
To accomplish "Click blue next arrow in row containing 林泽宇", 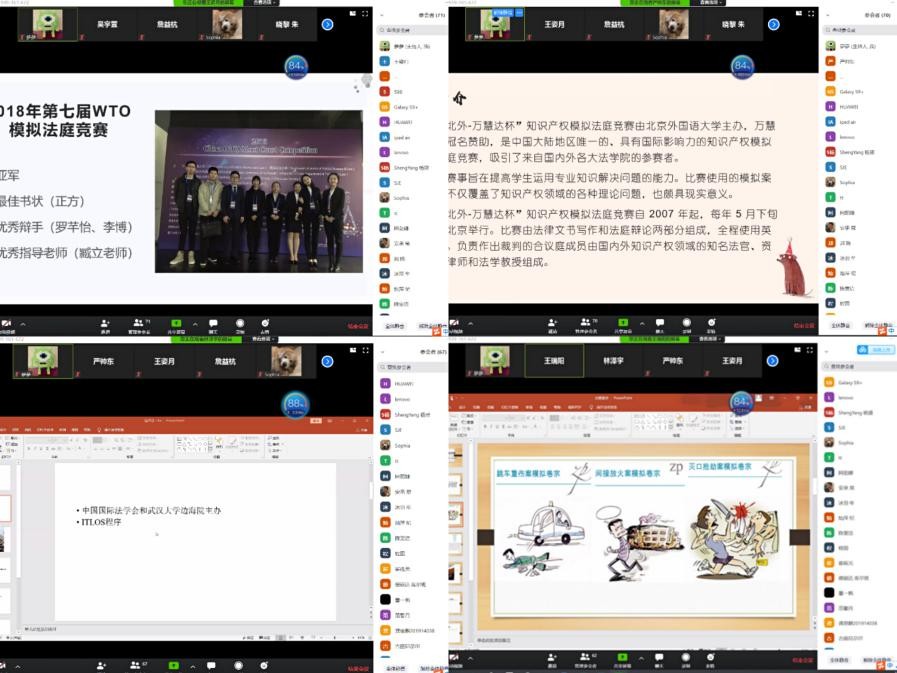I will (x=773, y=361).
